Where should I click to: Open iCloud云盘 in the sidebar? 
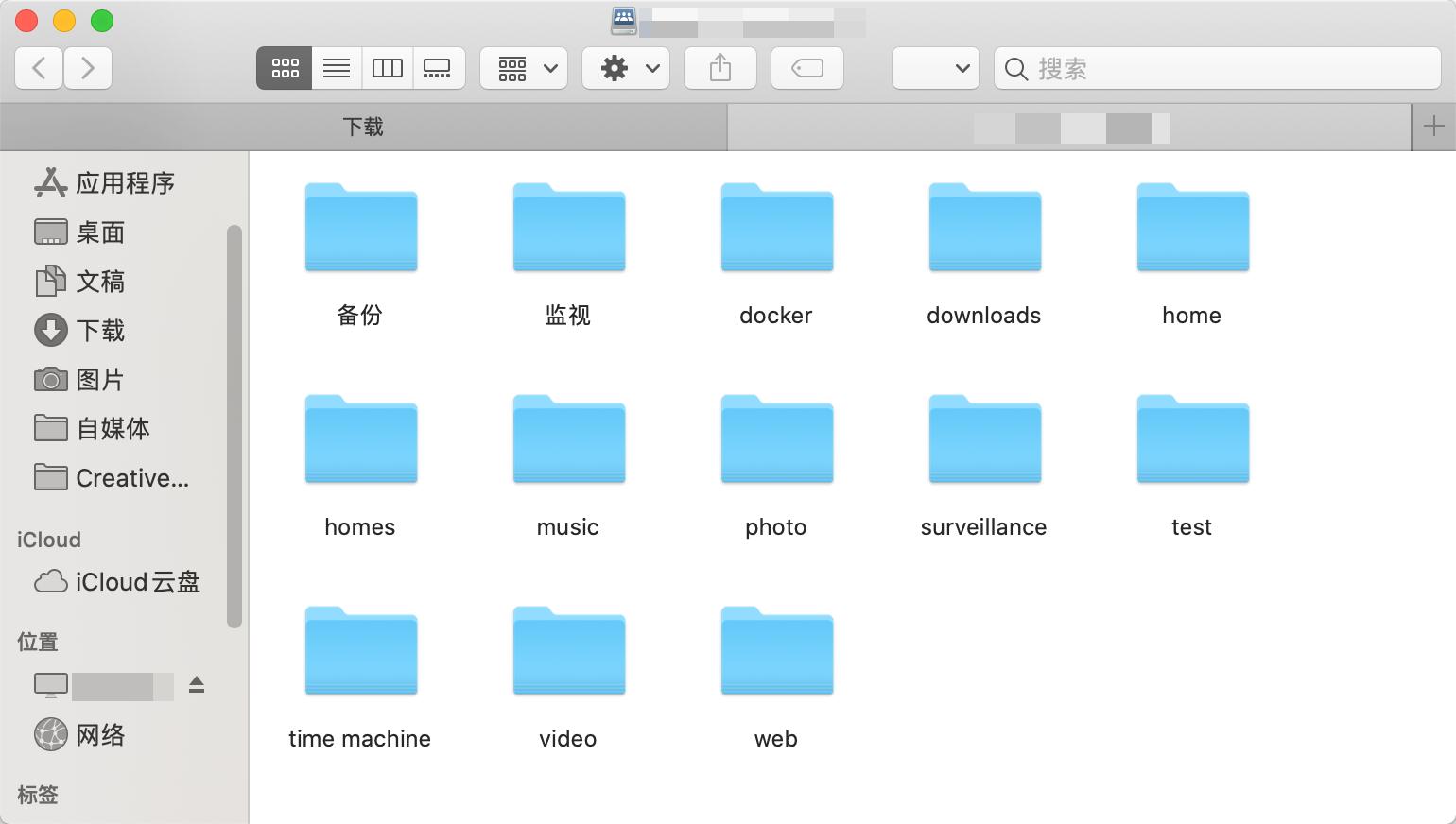click(137, 582)
